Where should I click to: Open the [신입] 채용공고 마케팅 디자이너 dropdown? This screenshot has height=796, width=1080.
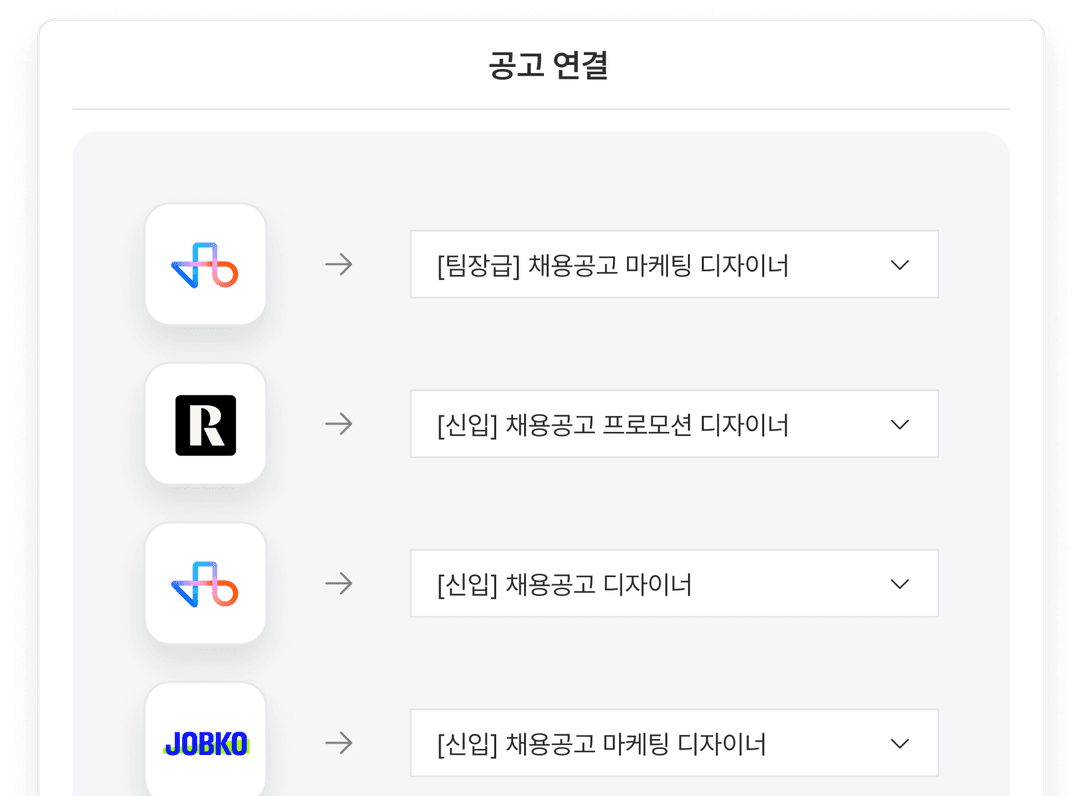pos(674,742)
